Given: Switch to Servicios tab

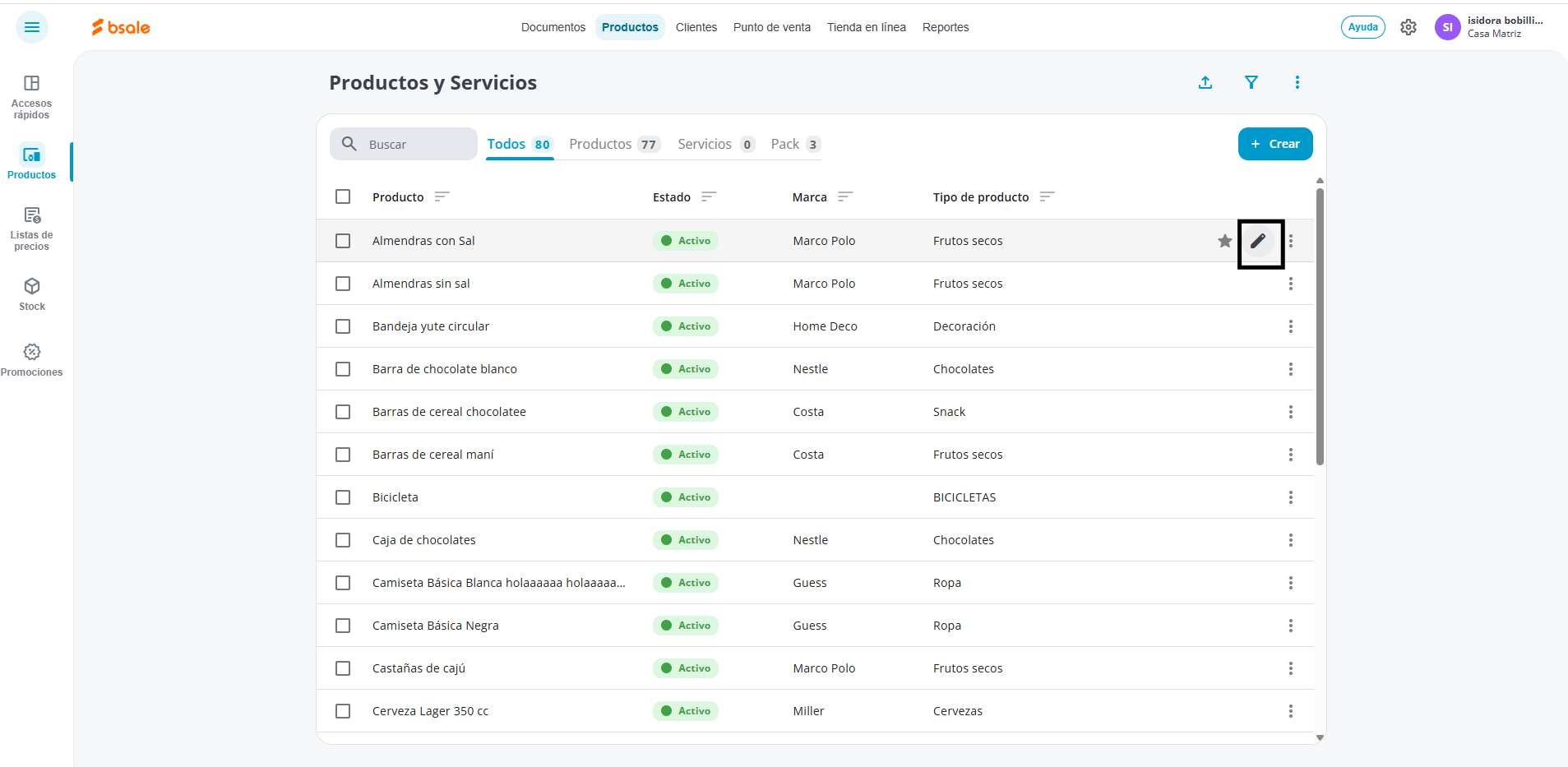Looking at the screenshot, I should click(716, 144).
